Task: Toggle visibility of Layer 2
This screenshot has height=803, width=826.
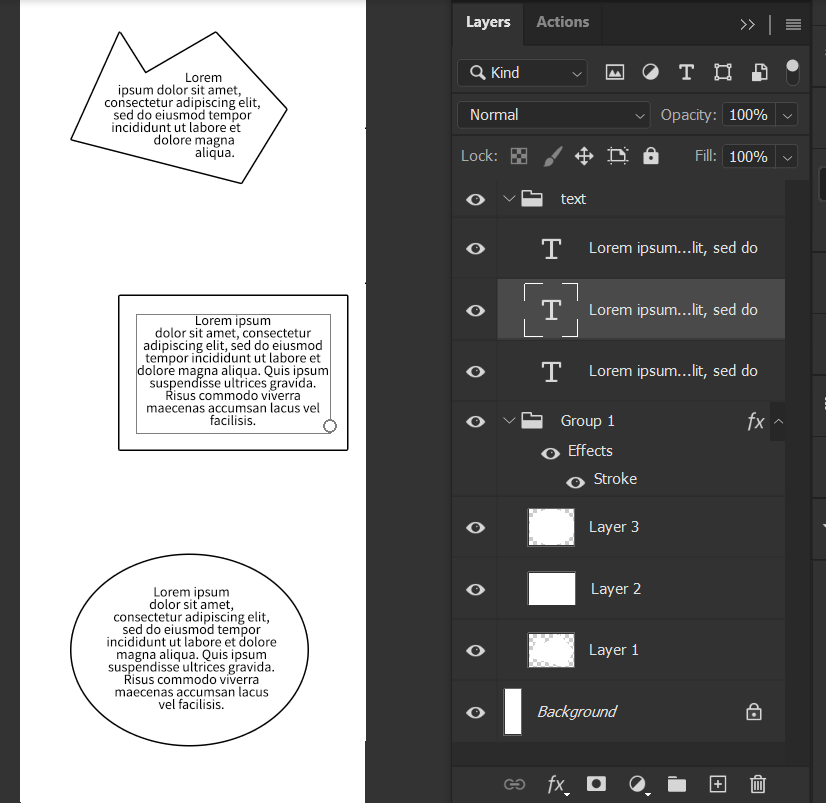Action: (x=475, y=589)
